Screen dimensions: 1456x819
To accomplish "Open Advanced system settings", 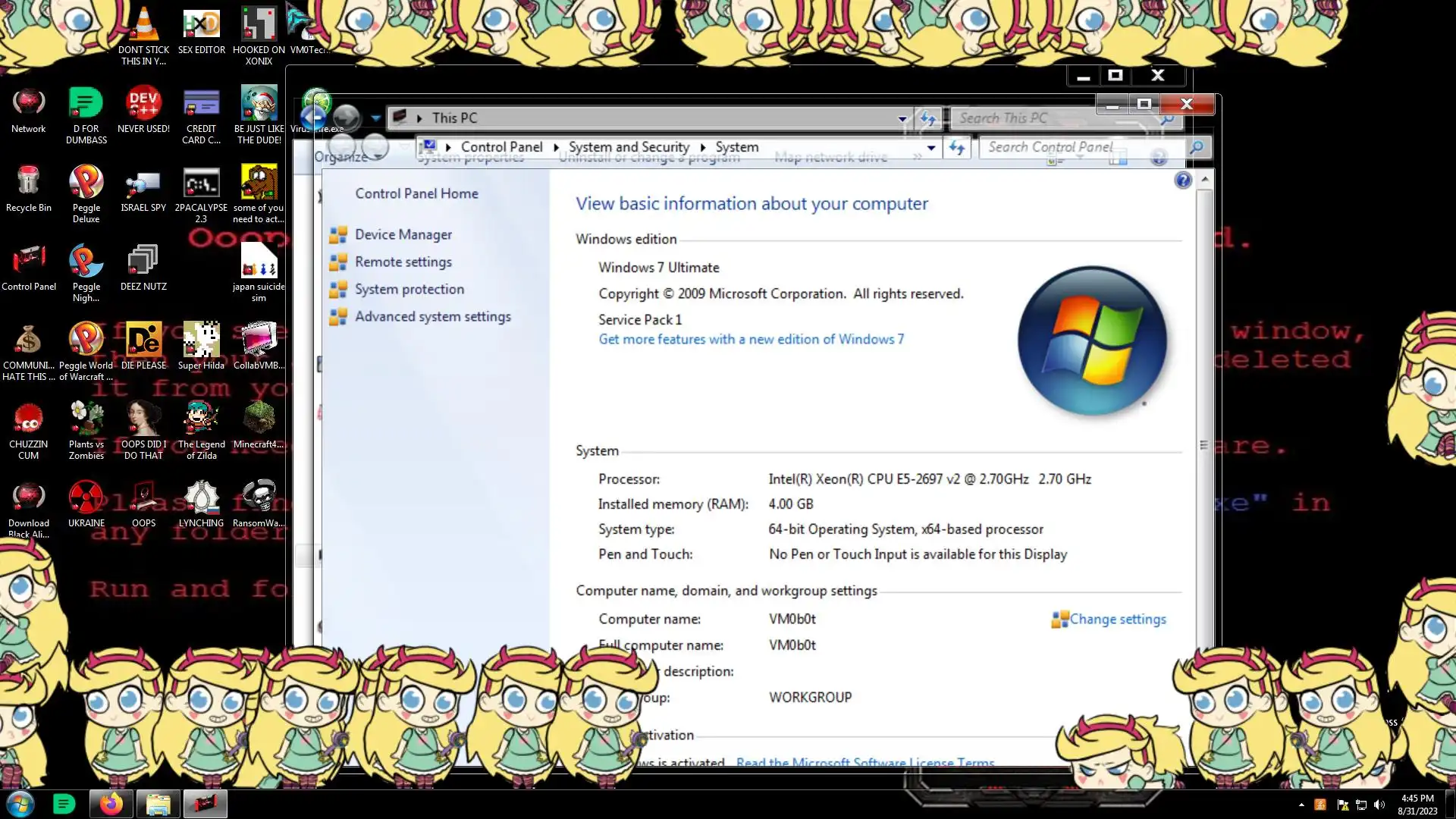I will [x=432, y=316].
